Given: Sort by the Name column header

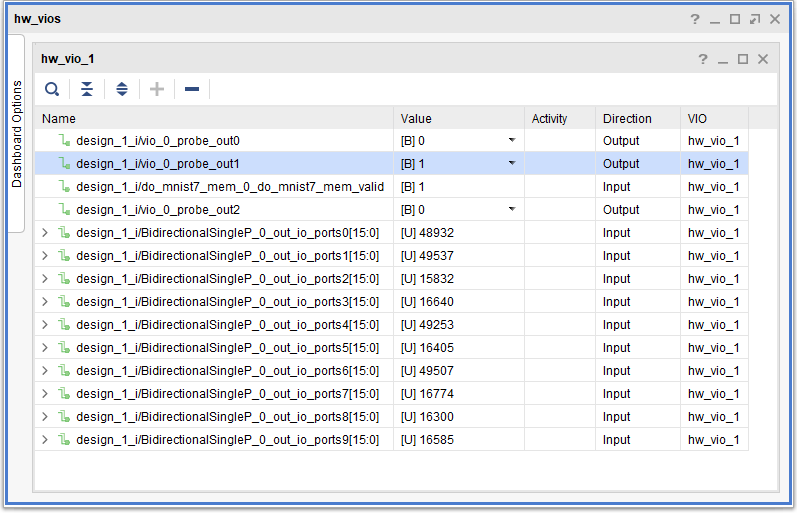Looking at the screenshot, I should 214,118.
